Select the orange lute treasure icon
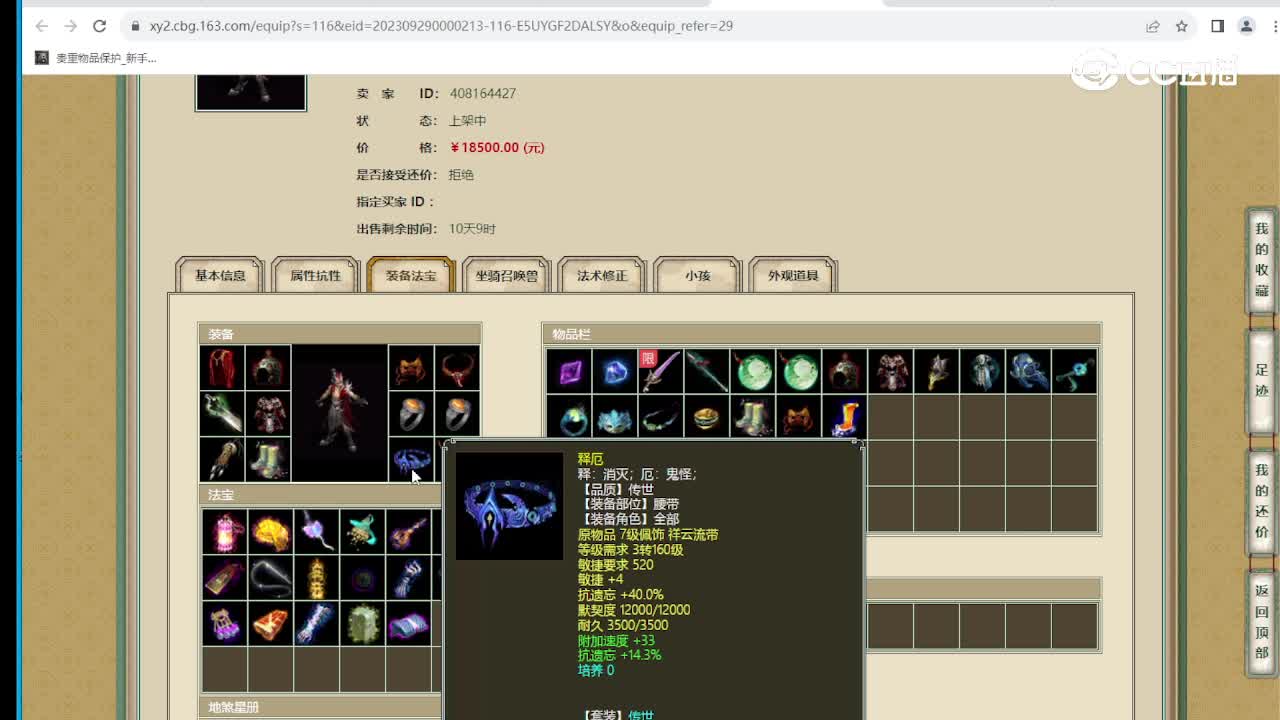The image size is (1280, 720). (408, 531)
